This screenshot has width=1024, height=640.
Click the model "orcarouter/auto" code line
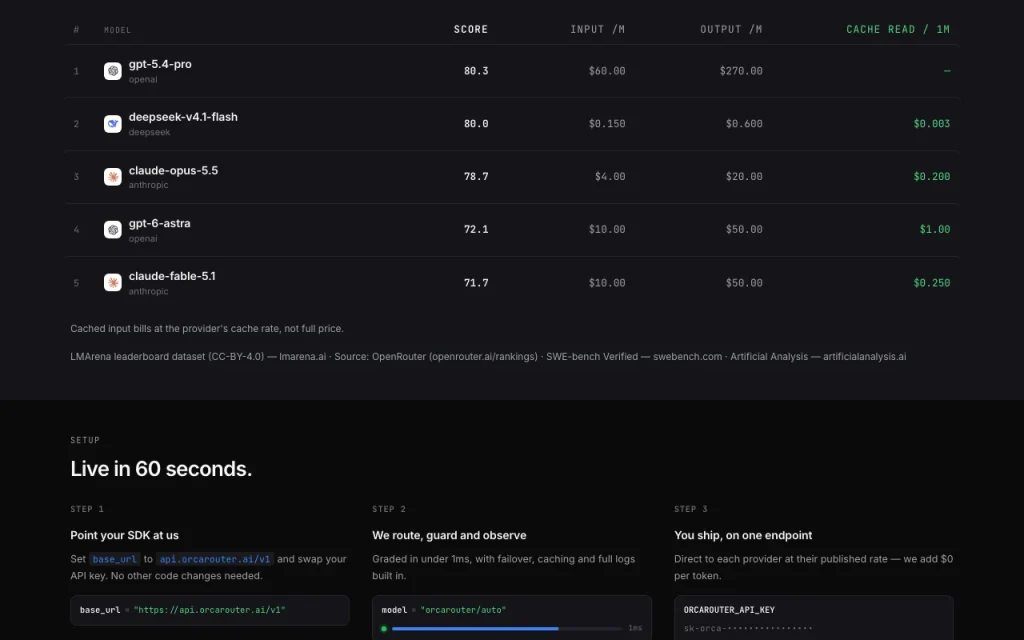tap(443, 610)
